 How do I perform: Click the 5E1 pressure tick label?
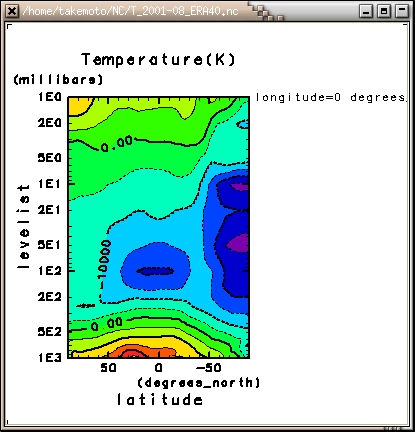click(x=50, y=245)
